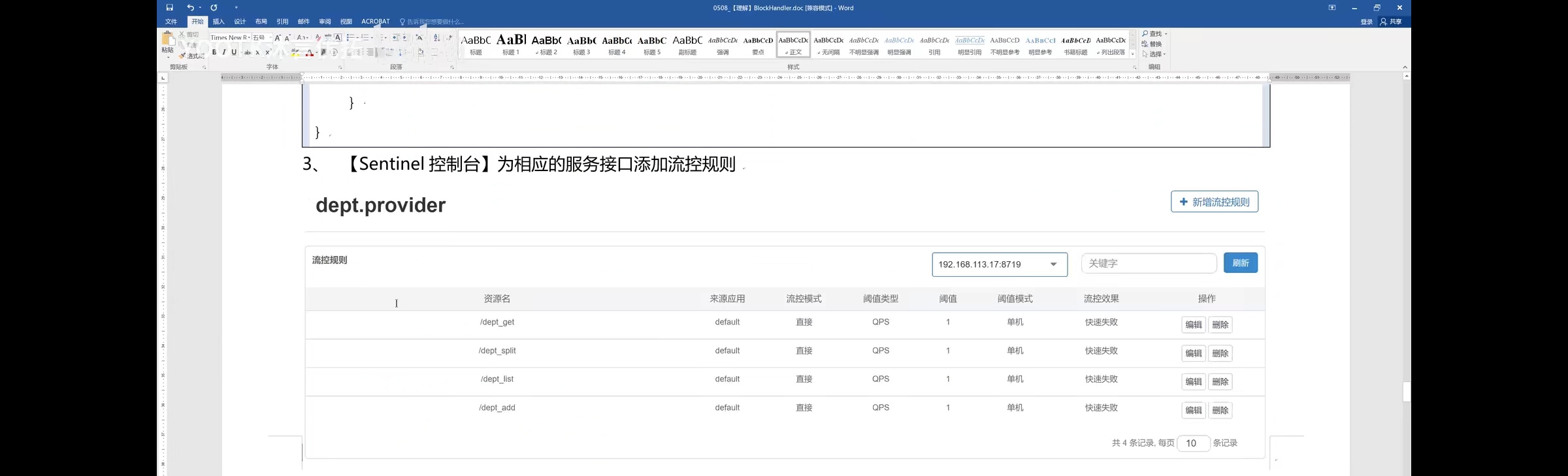The width and height of the screenshot is (1568, 476).
Task: Toggle underline formatting
Action: coord(234,52)
